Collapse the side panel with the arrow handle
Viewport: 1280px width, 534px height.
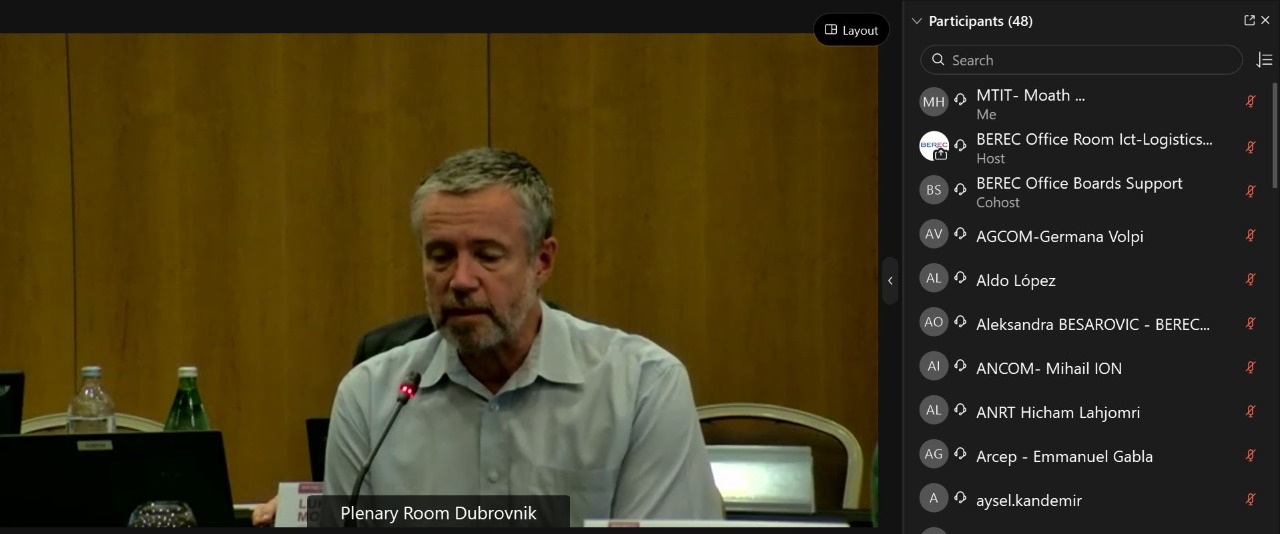pyautogui.click(x=890, y=281)
